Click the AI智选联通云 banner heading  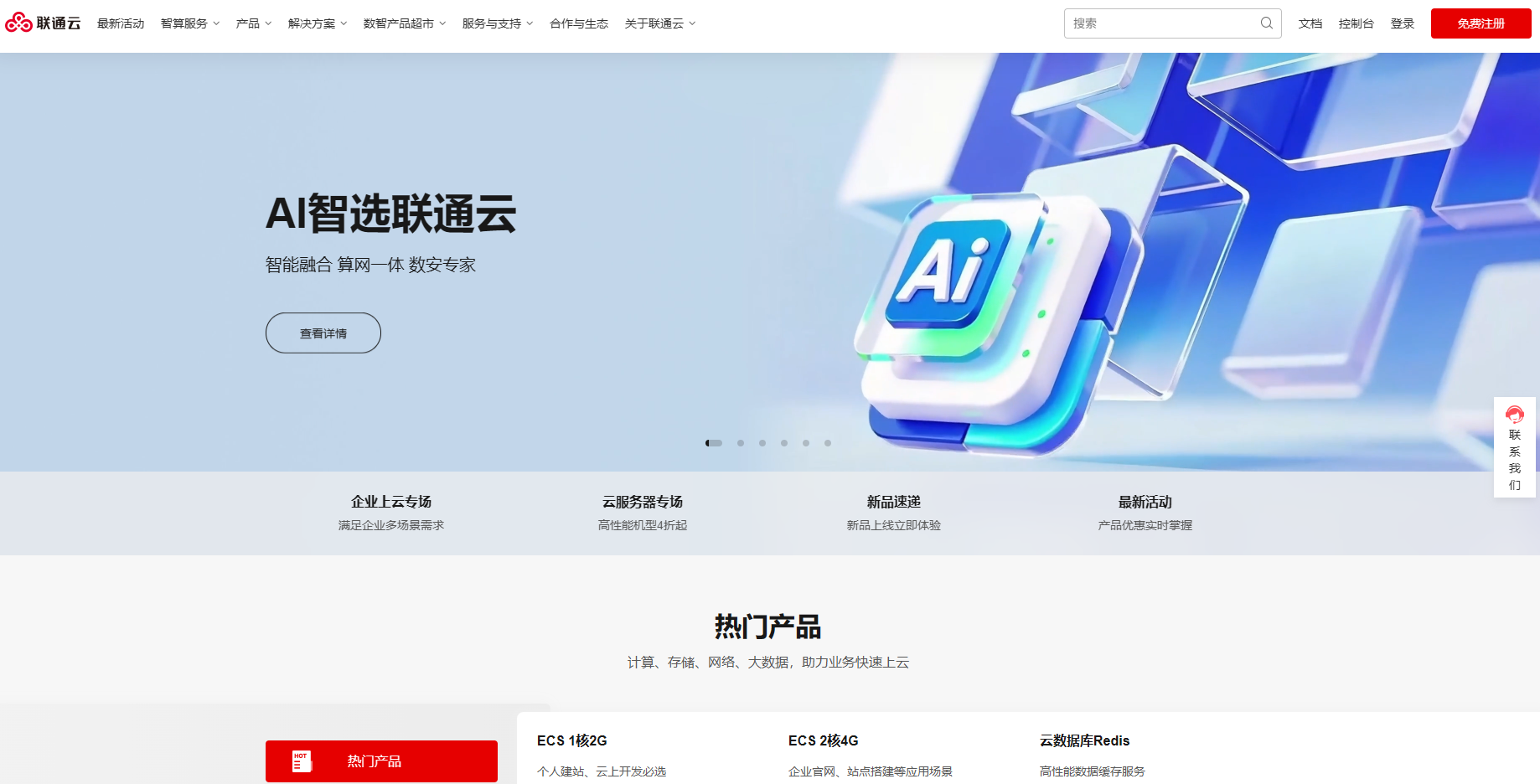[x=391, y=214]
